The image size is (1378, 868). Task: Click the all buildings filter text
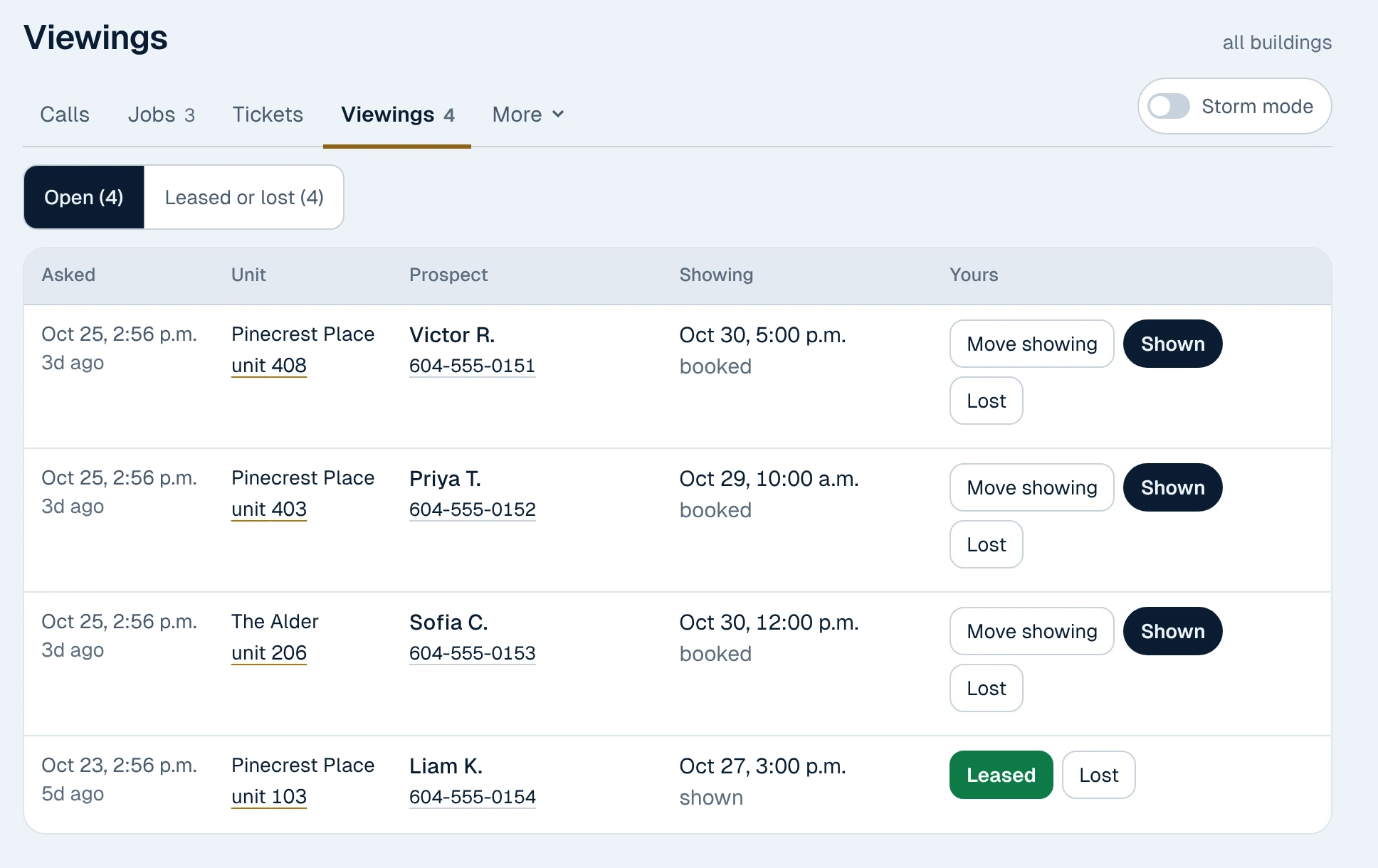(x=1277, y=43)
